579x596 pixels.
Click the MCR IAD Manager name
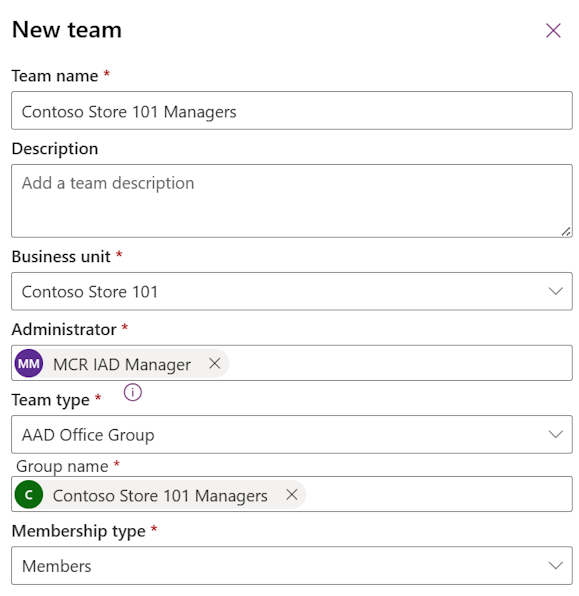click(122, 364)
